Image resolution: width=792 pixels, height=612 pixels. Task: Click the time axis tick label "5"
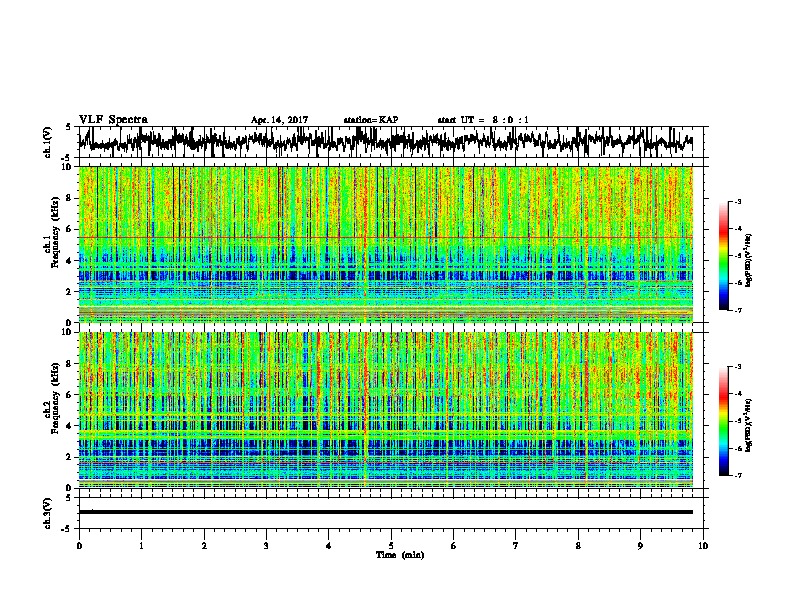coord(391,546)
